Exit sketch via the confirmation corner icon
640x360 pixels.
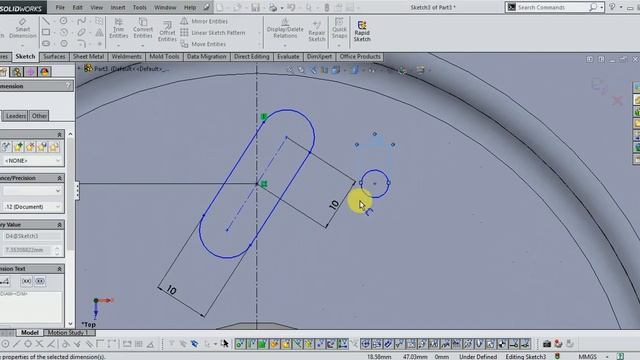pos(599,85)
